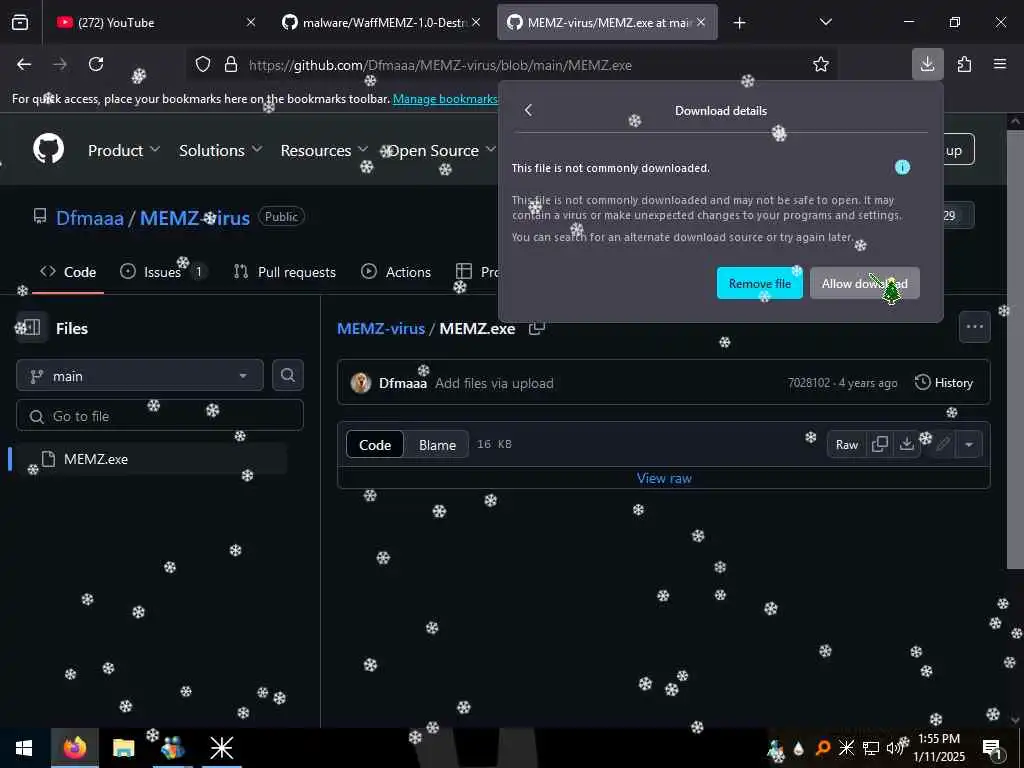Image resolution: width=1024 pixels, height=768 pixels.
Task: Select the Code view toggle
Action: point(375,445)
